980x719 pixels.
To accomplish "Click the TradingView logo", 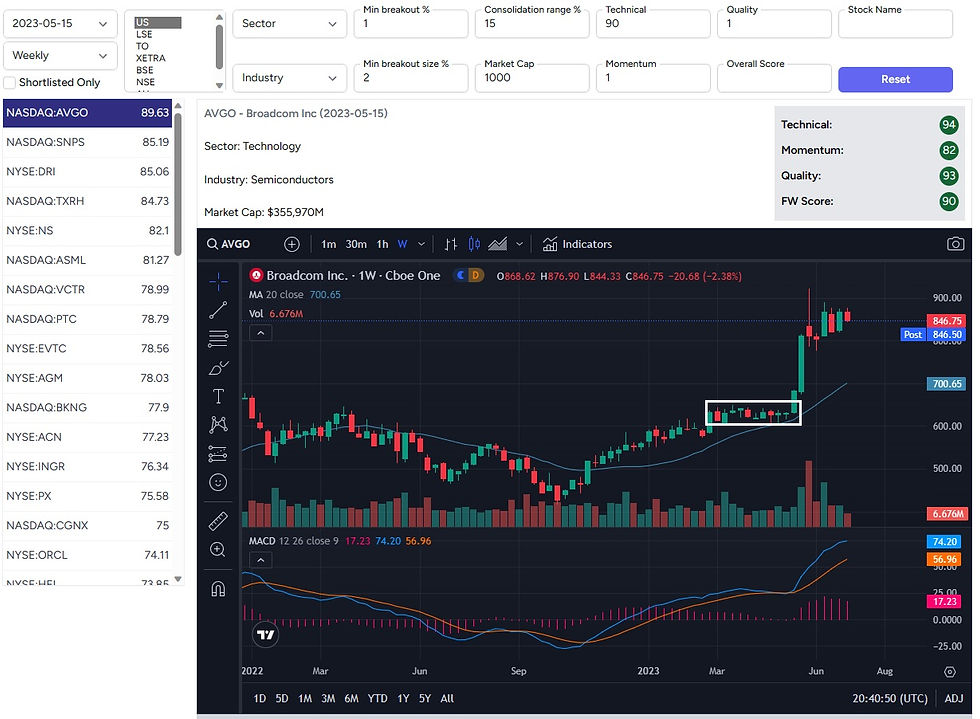I will tap(266, 635).
